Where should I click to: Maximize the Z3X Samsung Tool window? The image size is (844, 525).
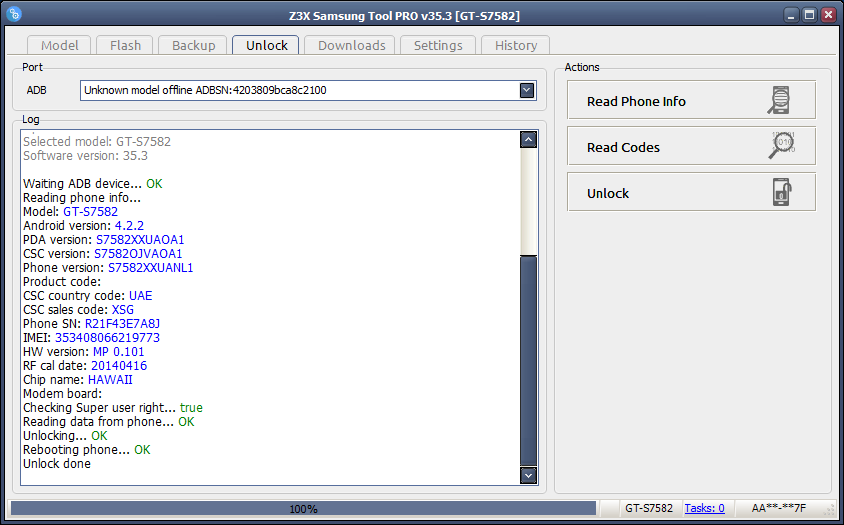click(810, 15)
